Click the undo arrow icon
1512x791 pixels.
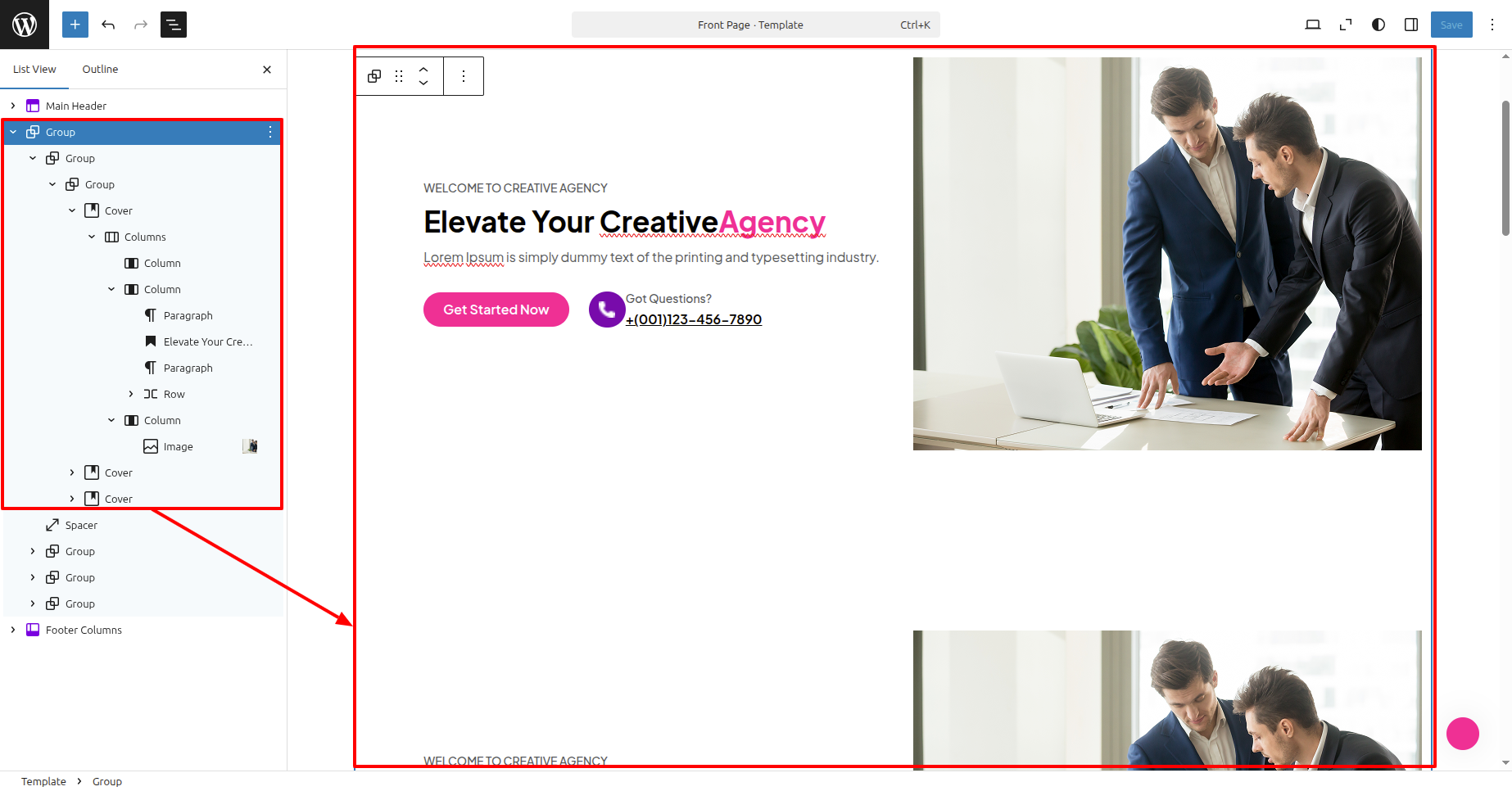[x=108, y=25]
